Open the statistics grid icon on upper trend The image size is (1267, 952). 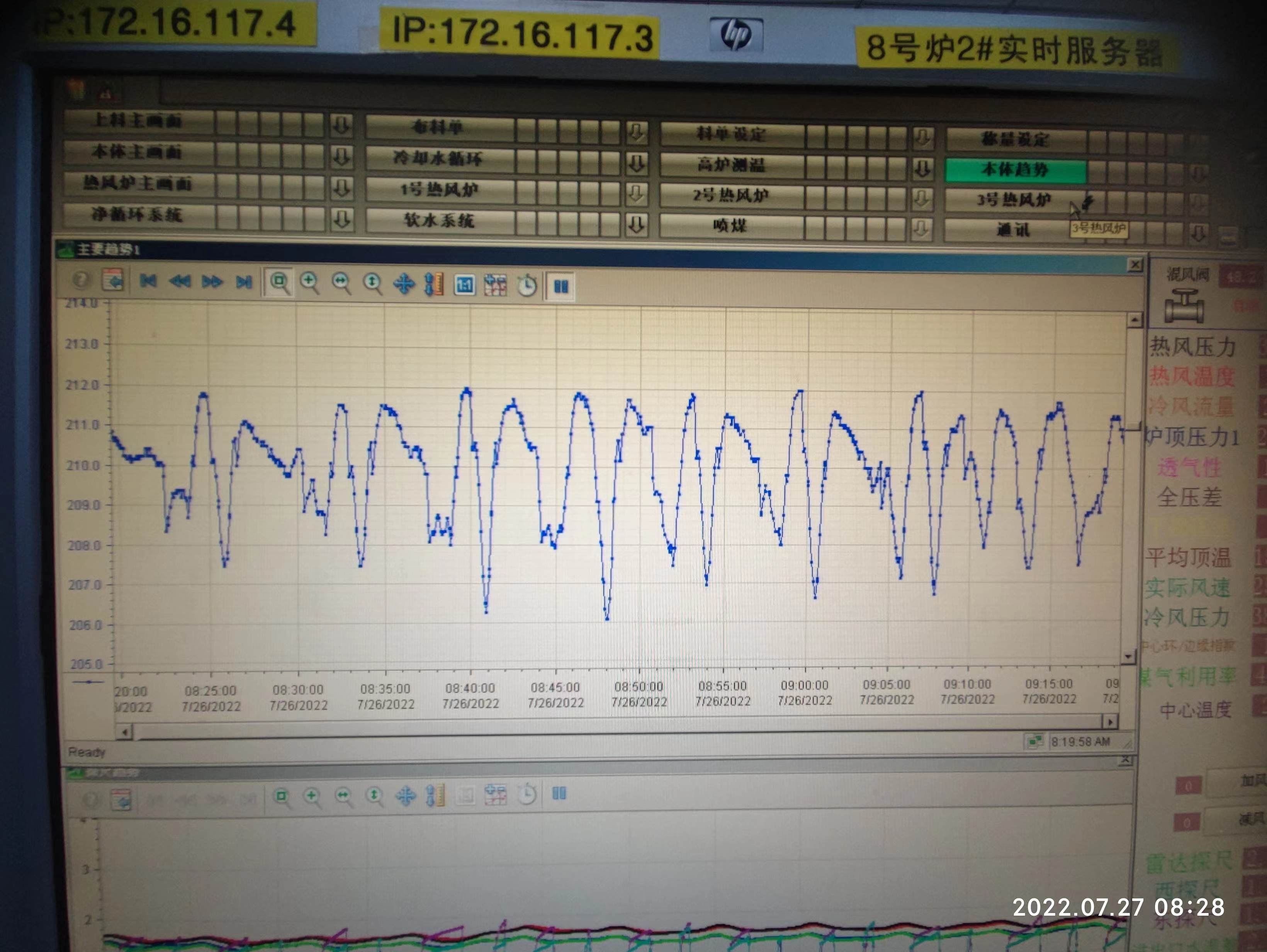[x=496, y=285]
